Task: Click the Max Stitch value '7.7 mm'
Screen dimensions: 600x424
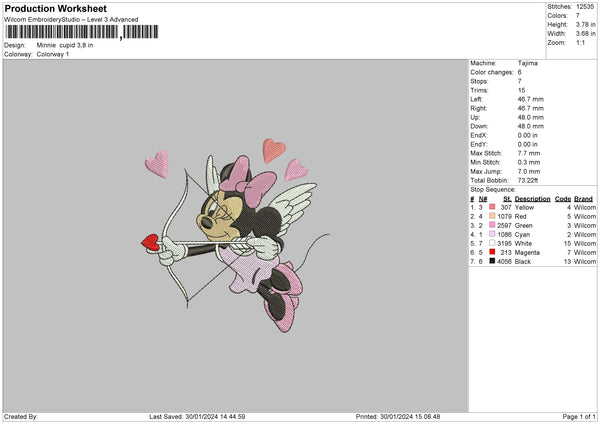Action: click(x=529, y=153)
